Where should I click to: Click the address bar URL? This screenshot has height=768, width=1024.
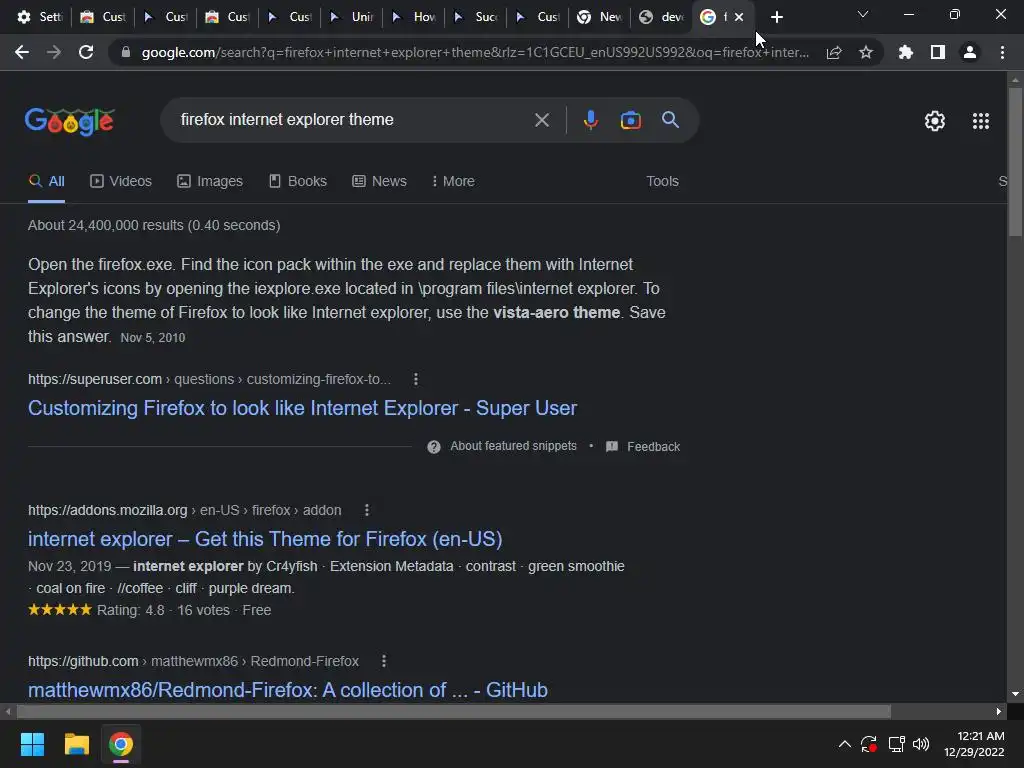[x=475, y=52]
